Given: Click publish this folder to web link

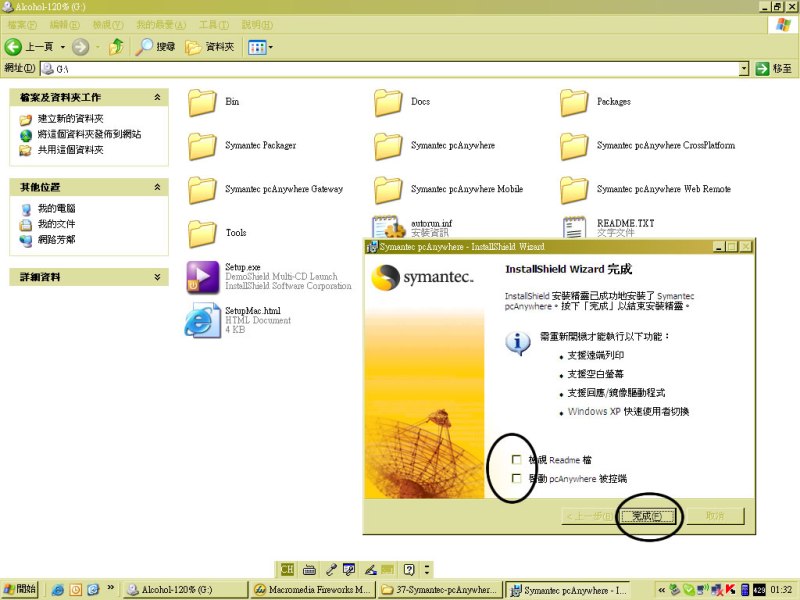Looking at the screenshot, I should pyautogui.click(x=89, y=134).
